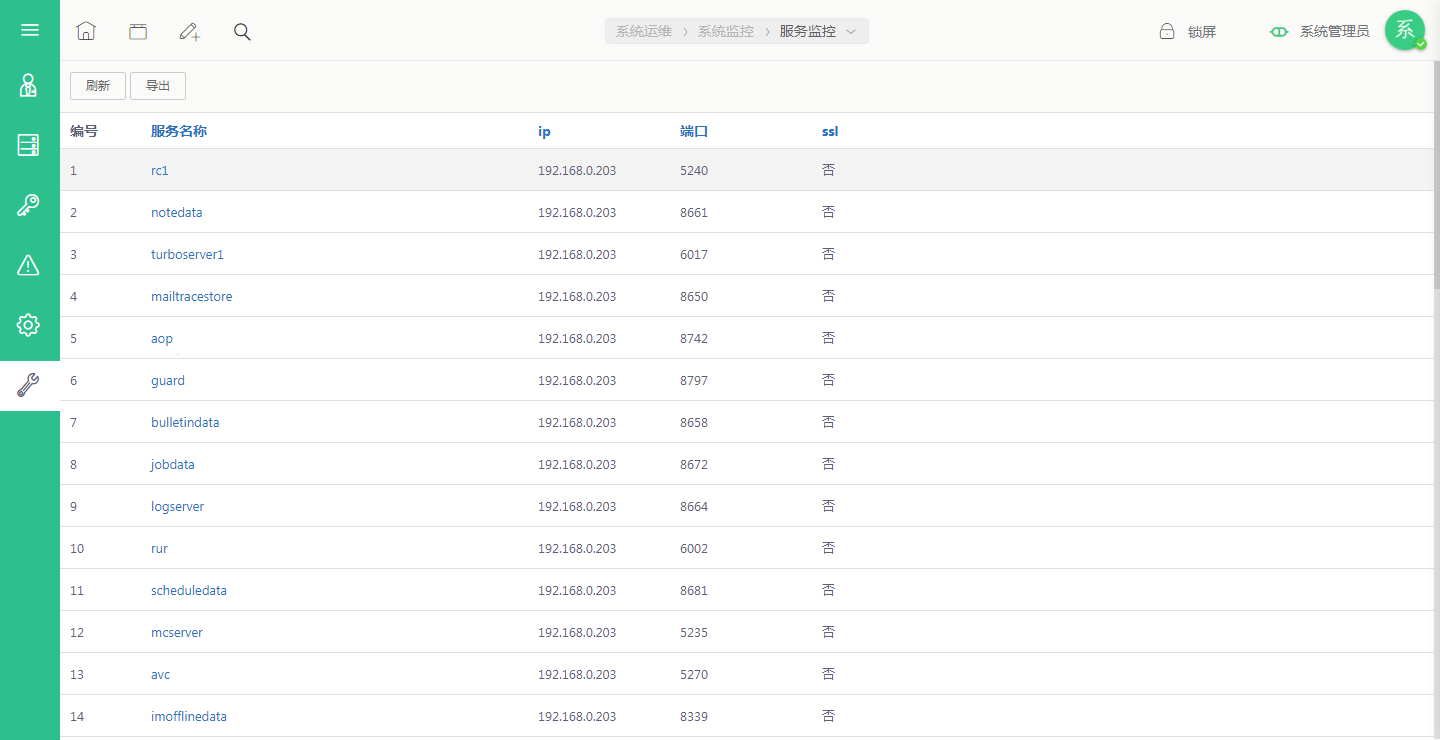Click port value 8661
The height and width of the screenshot is (740, 1440).
click(x=694, y=213)
